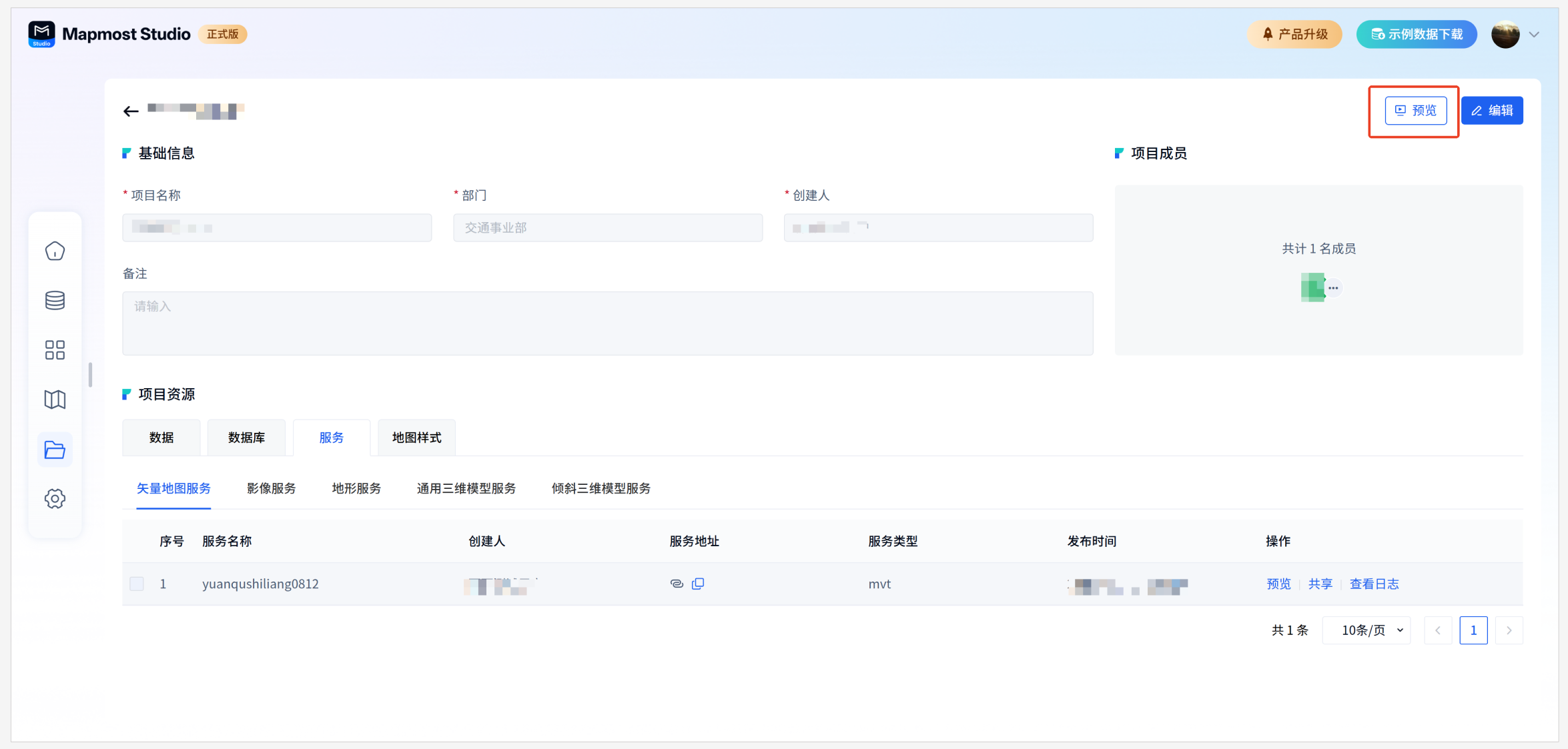
Task: Expand member list with the ellipsis button
Action: tap(1333, 288)
